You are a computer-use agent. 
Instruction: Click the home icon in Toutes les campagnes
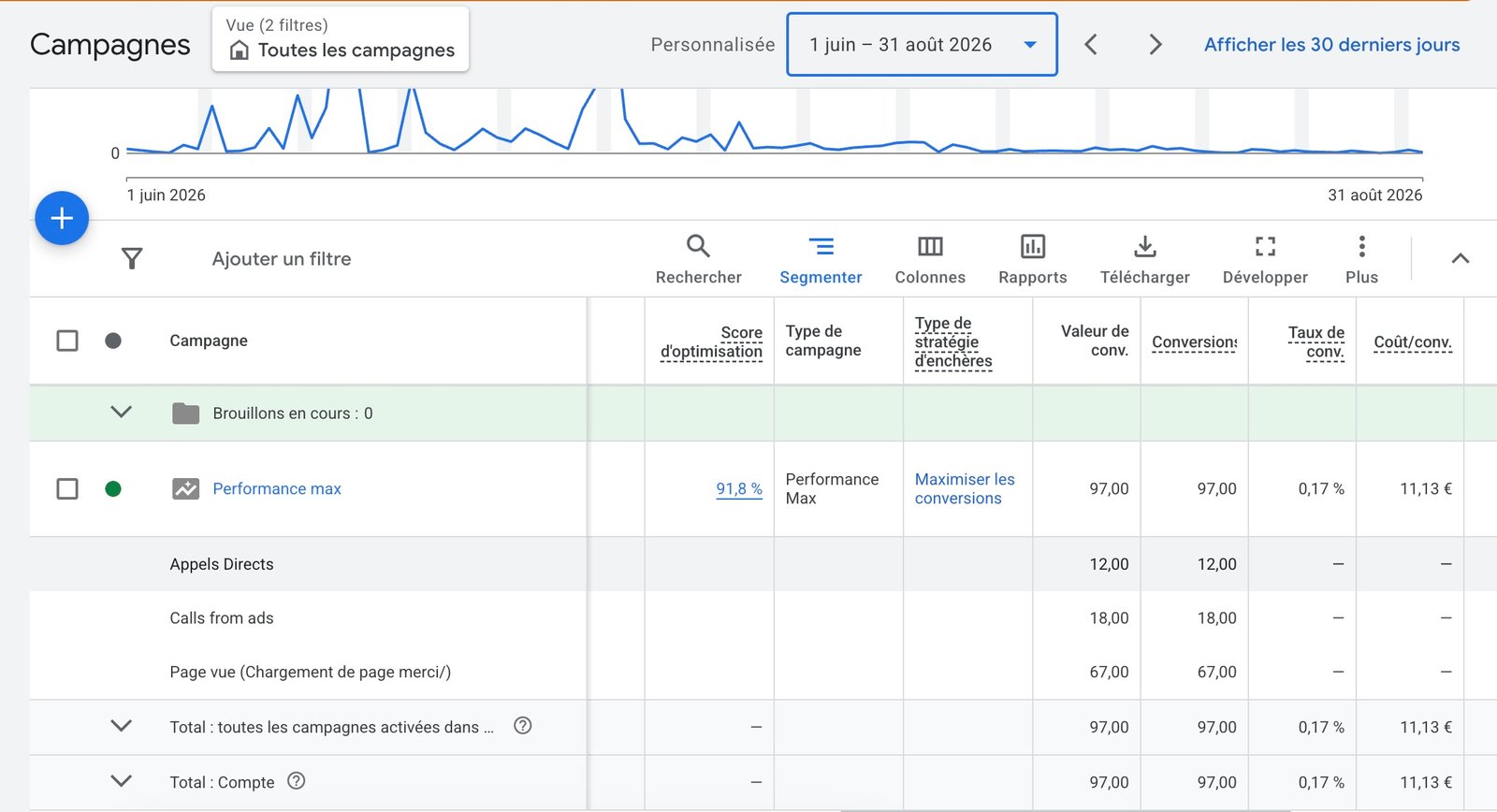[x=240, y=51]
